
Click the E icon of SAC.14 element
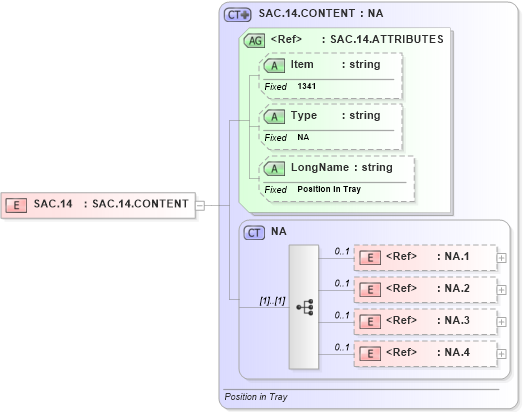click(16, 205)
